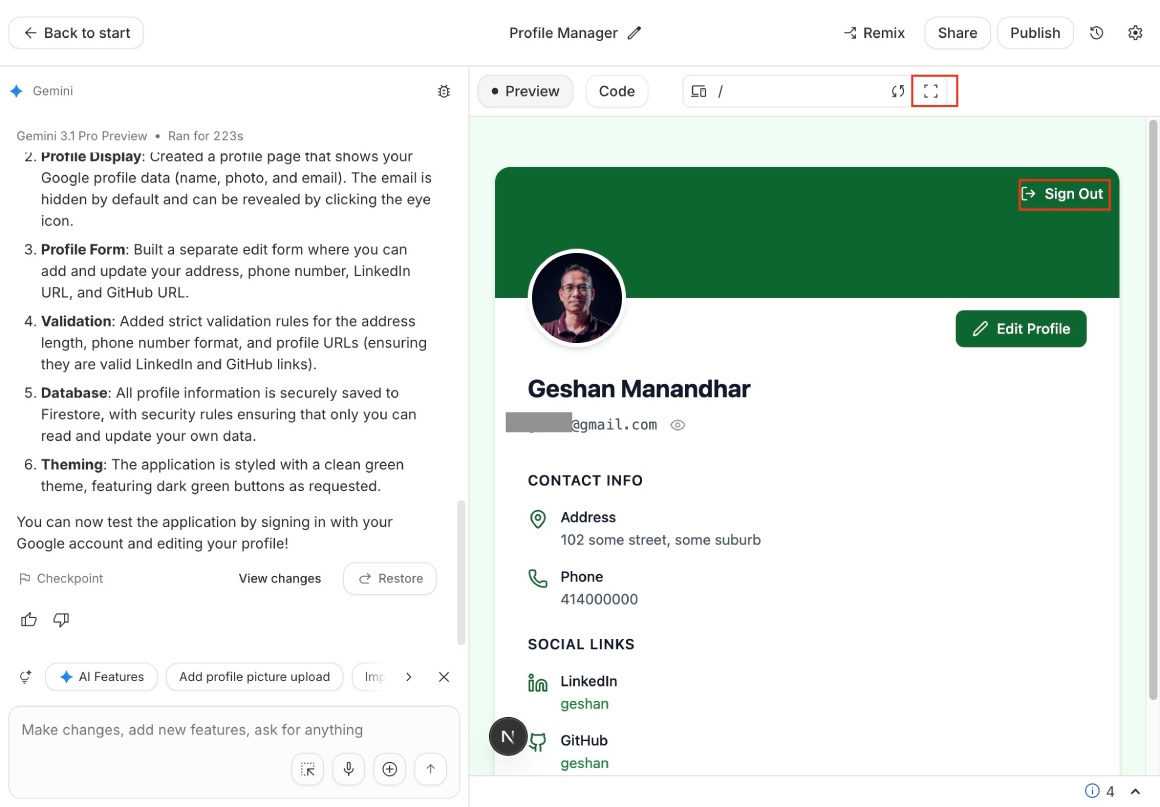Start voice input with microphone icon
Viewport: 1160px width, 807px height.
tap(348, 769)
